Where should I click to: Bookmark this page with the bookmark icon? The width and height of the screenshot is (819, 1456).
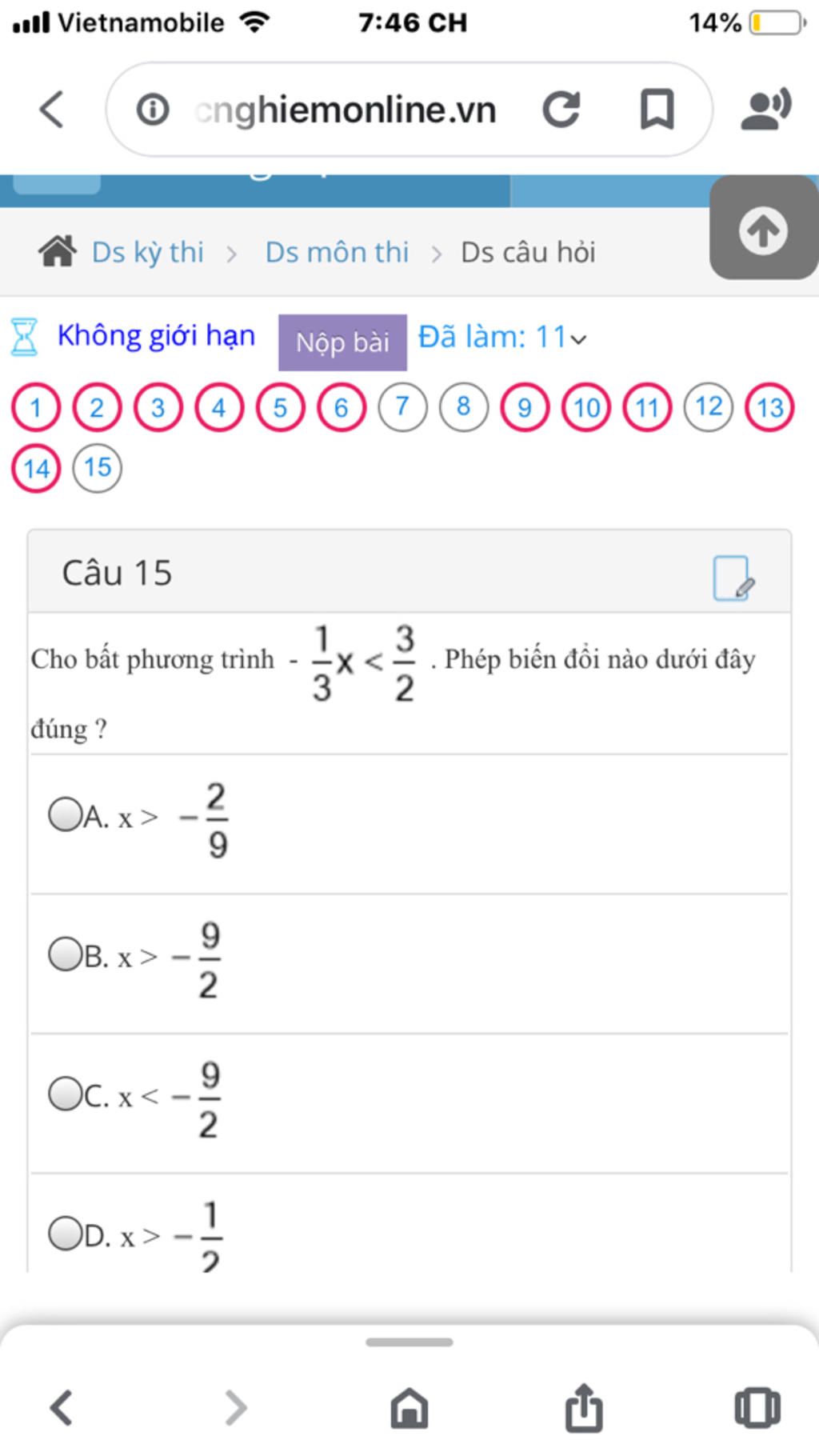657,110
